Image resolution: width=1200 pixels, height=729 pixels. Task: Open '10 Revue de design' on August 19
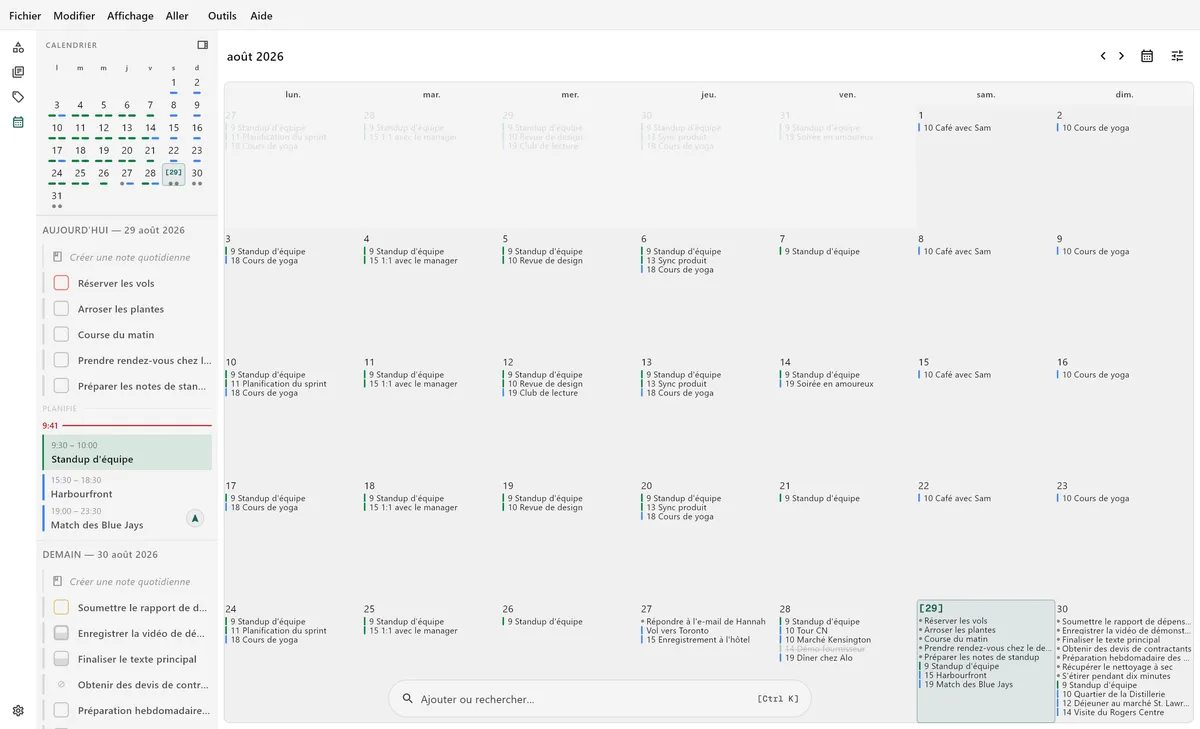[545, 507]
